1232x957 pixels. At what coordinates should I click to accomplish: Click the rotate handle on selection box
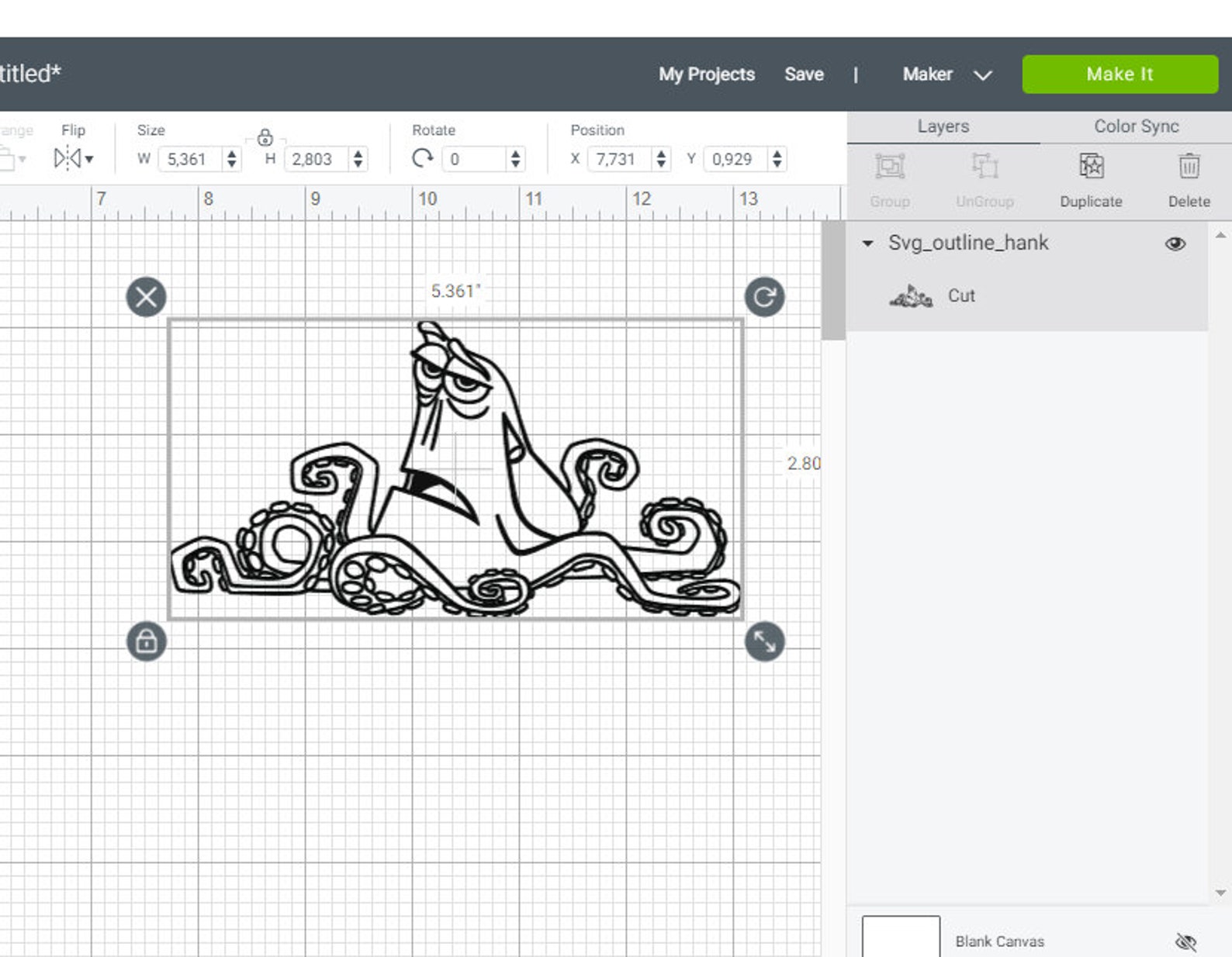pos(765,297)
